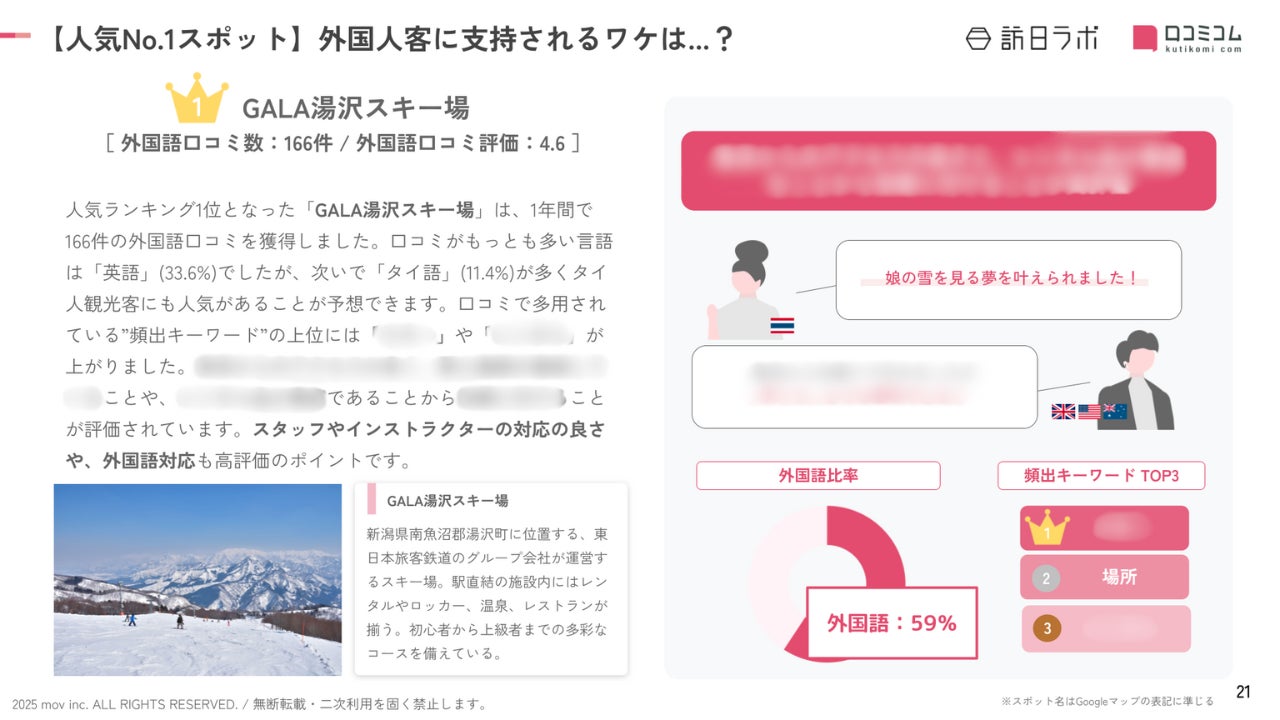
Task: Select the 場所 keyword bar
Action: tap(1105, 577)
